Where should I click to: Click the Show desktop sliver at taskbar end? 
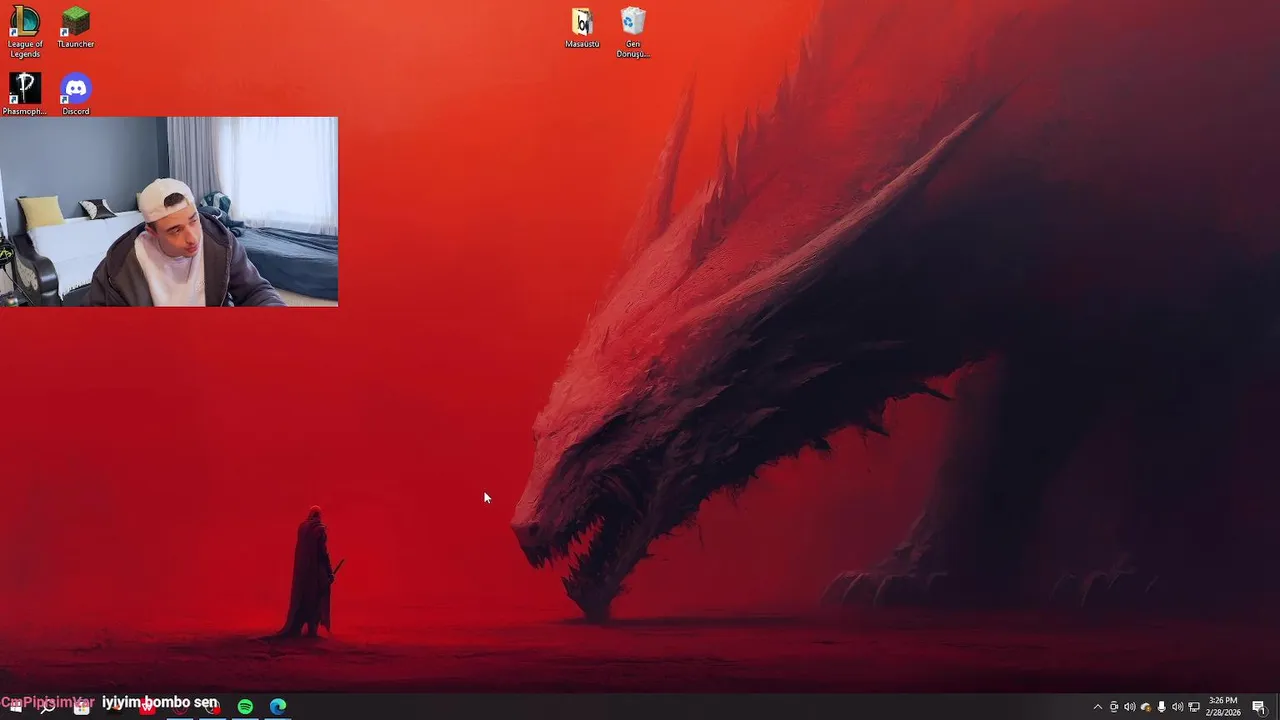1277,707
